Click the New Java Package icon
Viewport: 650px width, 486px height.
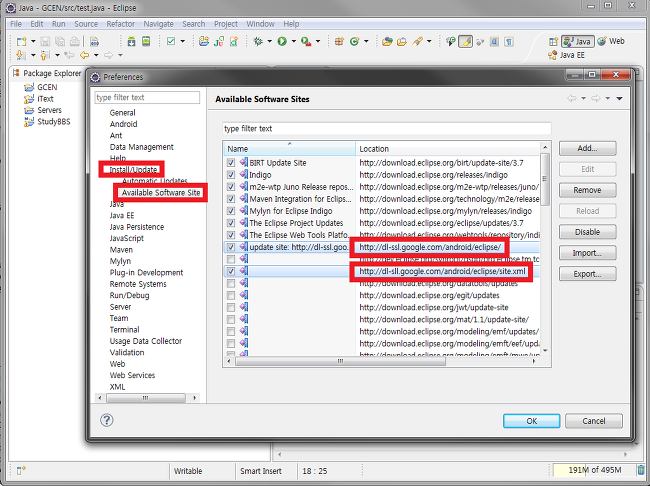[340, 41]
